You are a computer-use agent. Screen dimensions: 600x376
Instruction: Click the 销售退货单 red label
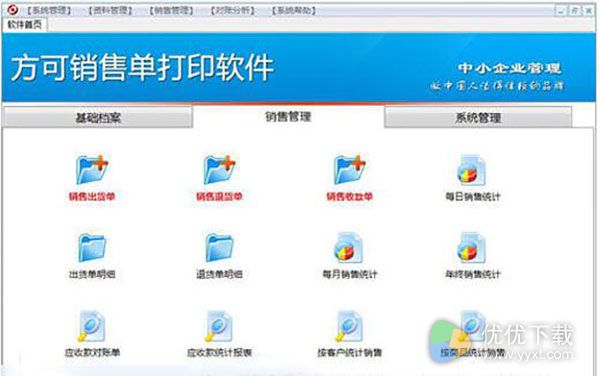(x=219, y=197)
